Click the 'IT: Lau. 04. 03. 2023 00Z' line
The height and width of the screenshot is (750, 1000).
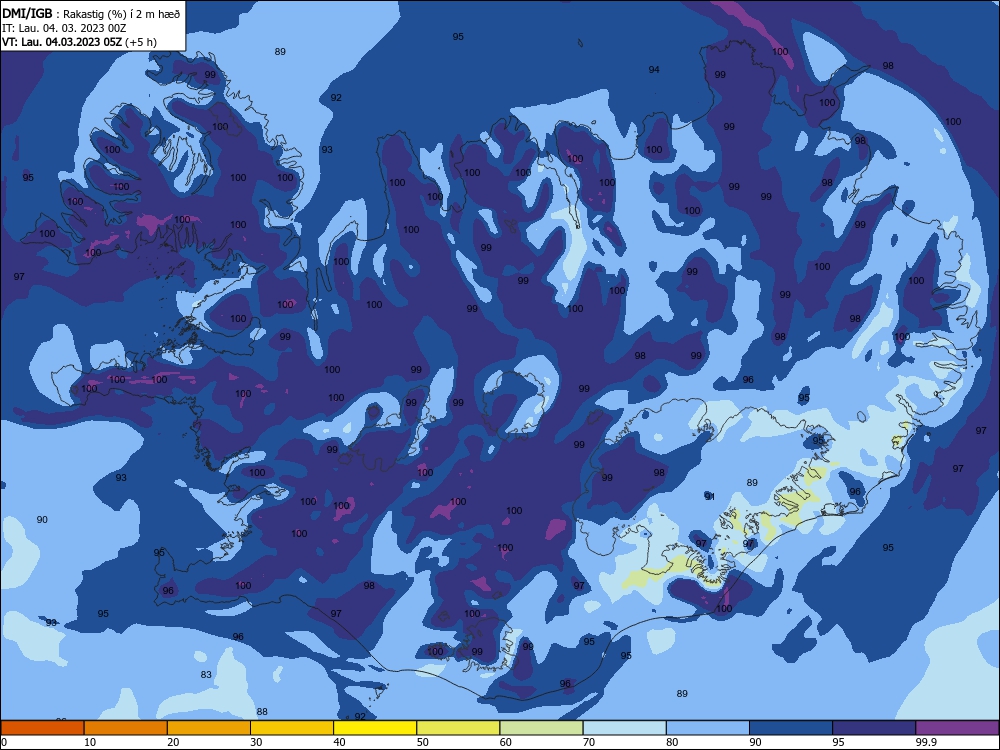pos(64,28)
